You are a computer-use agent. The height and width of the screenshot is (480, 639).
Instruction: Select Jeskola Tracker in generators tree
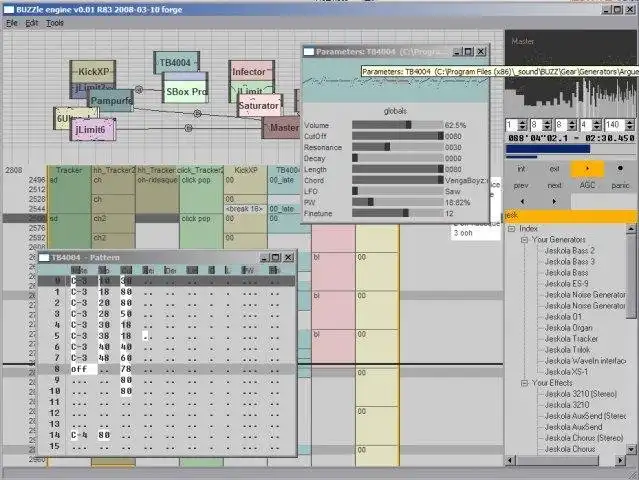[x=571, y=339]
